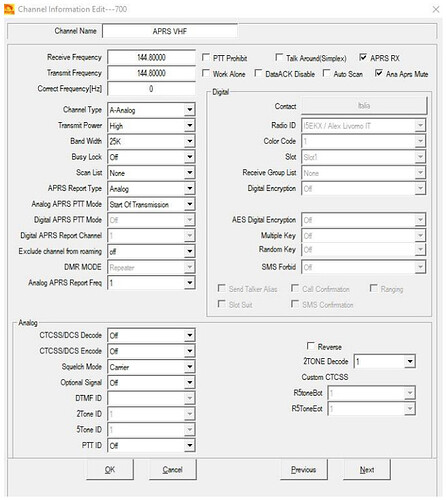Click the SMS Forbid dropdown
Image resolution: width=446 pixels, height=500 pixels.
pyautogui.click(x=363, y=267)
